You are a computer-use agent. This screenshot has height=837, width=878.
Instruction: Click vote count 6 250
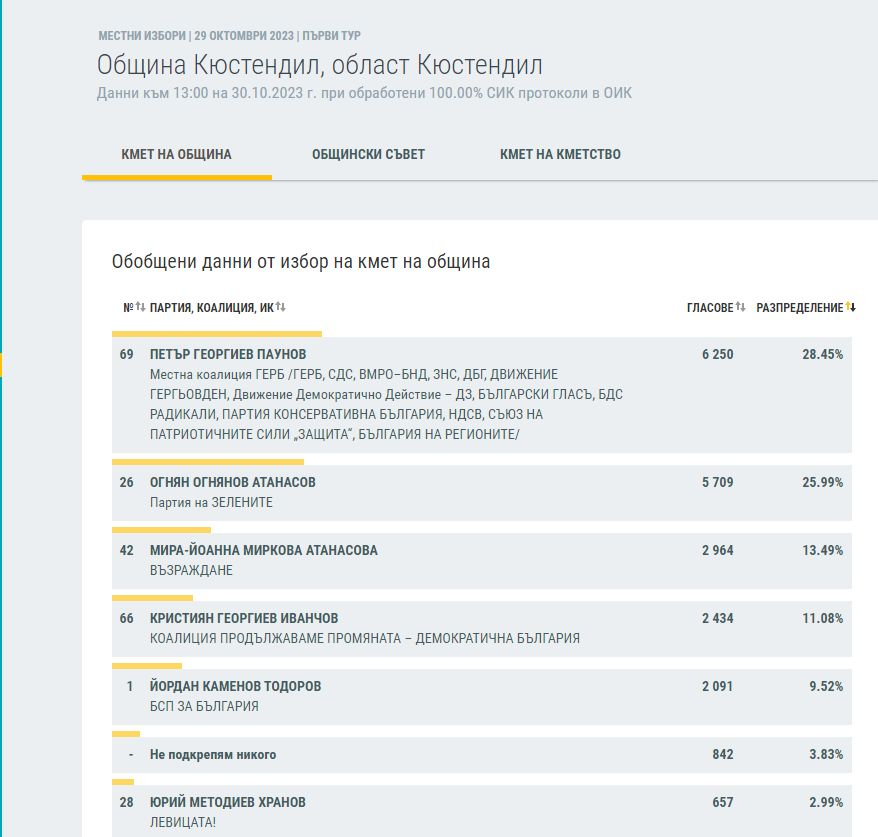point(717,354)
